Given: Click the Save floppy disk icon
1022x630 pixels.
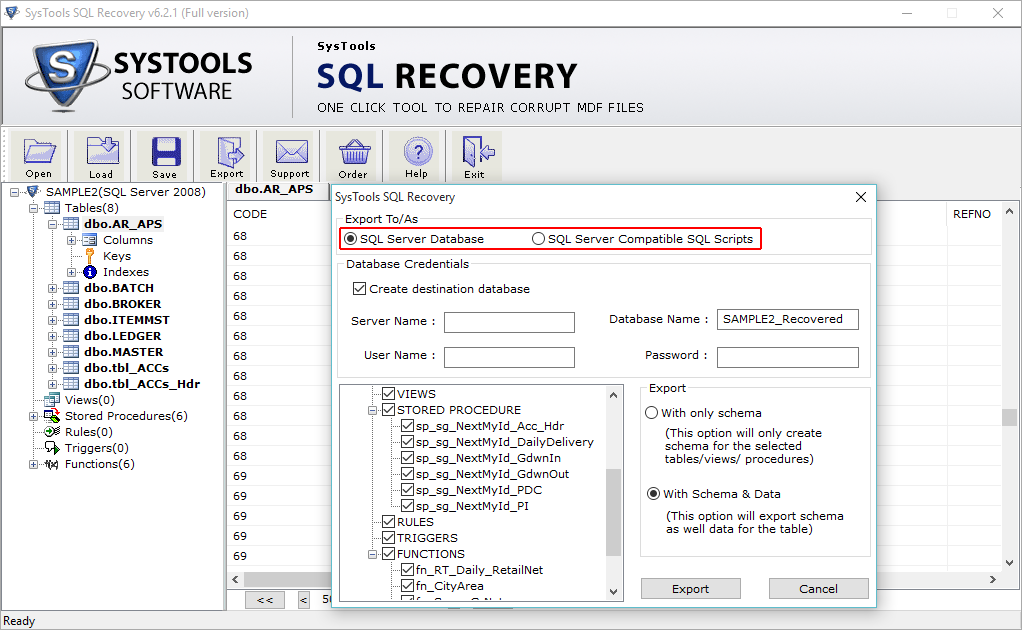Looking at the screenshot, I should 166,152.
